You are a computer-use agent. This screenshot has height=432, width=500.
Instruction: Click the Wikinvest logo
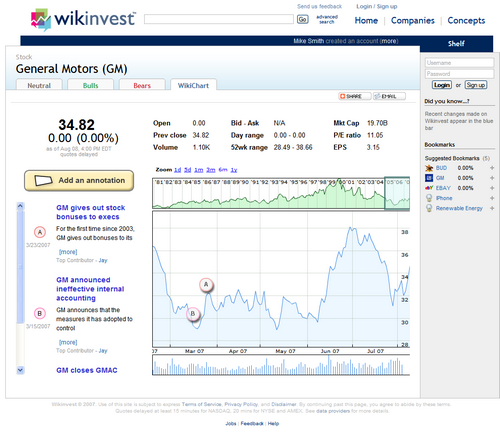83,19
